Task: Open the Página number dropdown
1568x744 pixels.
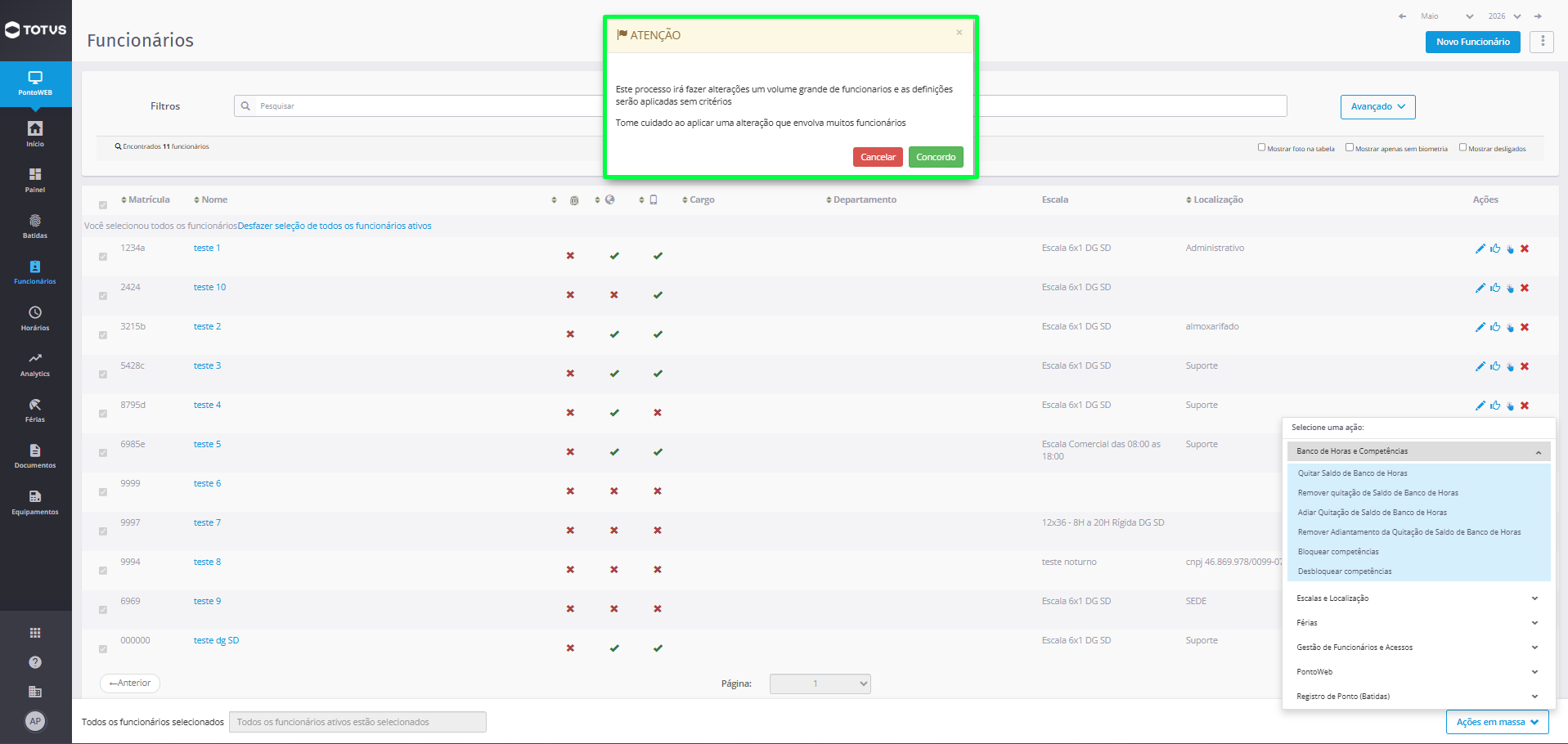Action: (820, 683)
